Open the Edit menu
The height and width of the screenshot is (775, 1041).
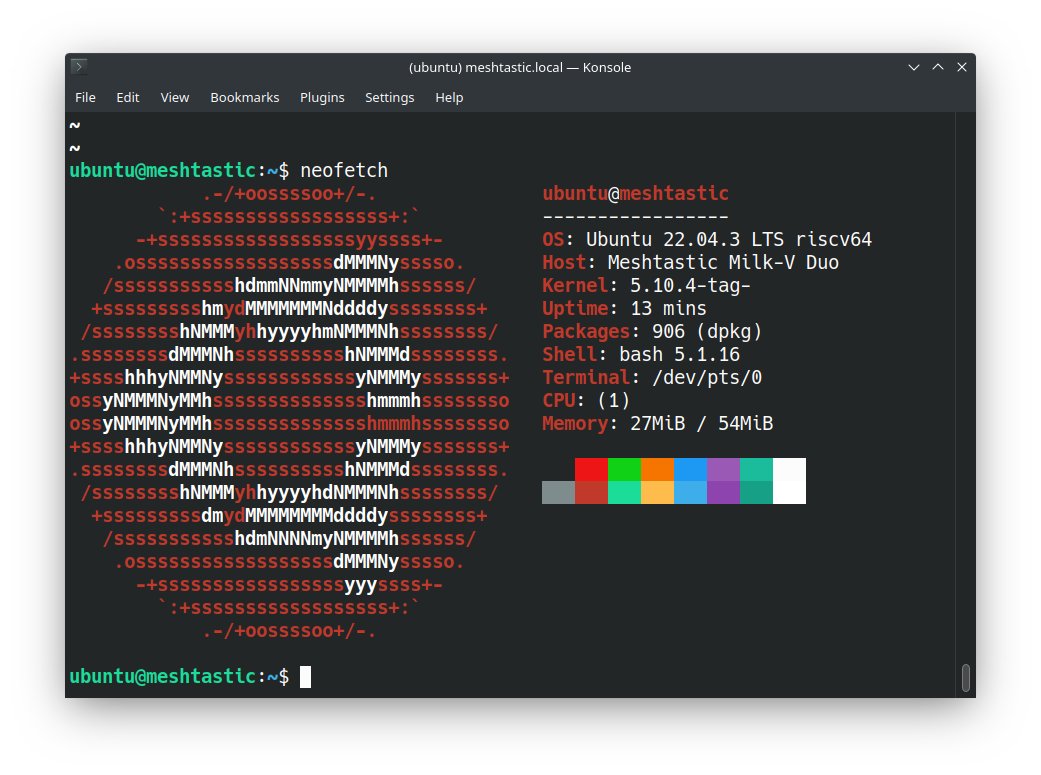[127, 98]
